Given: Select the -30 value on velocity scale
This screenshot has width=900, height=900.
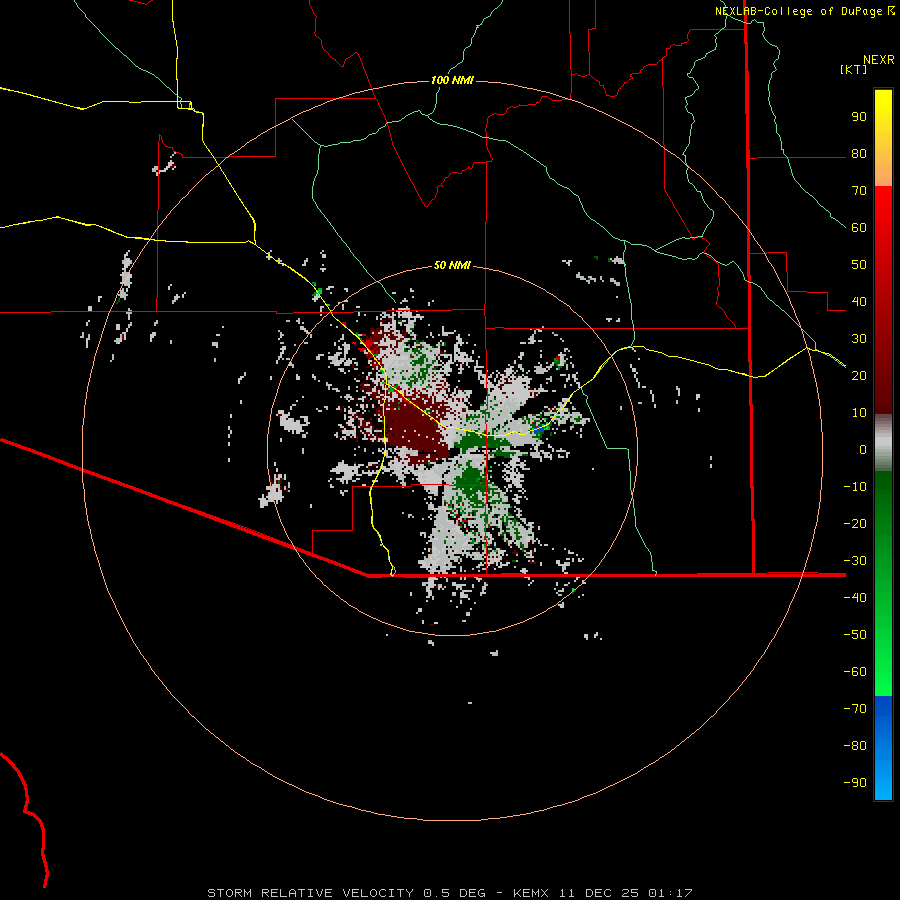Looking at the screenshot, I should (855, 561).
